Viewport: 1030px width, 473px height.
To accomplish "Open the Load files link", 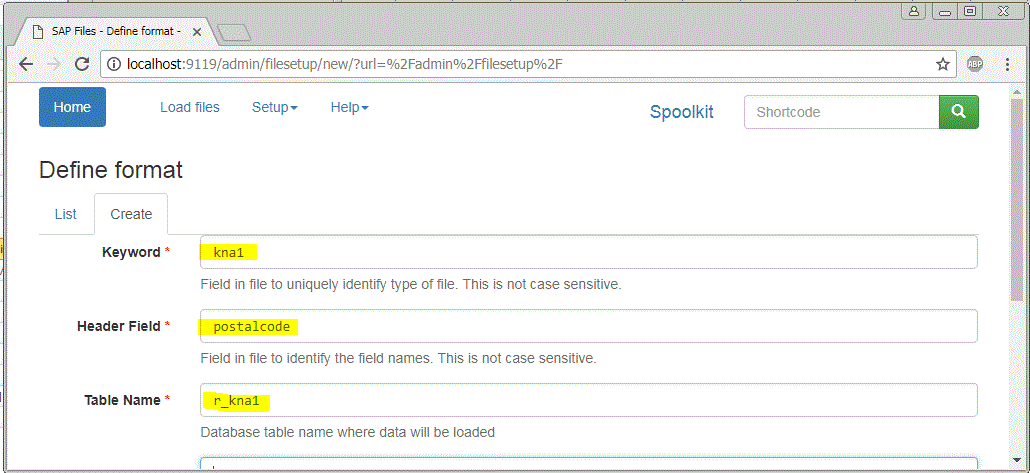I will tap(190, 107).
